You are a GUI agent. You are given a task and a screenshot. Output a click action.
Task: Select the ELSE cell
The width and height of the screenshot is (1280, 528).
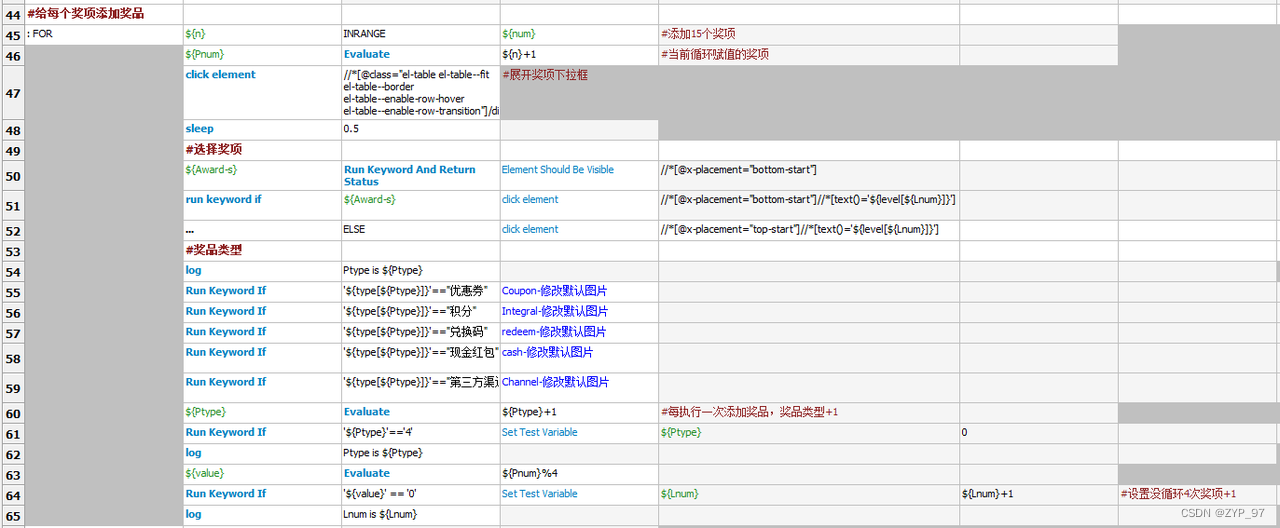[x=420, y=230]
